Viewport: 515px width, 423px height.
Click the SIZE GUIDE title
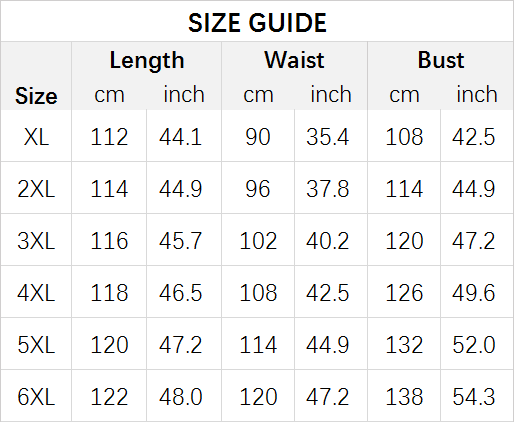(x=257, y=23)
